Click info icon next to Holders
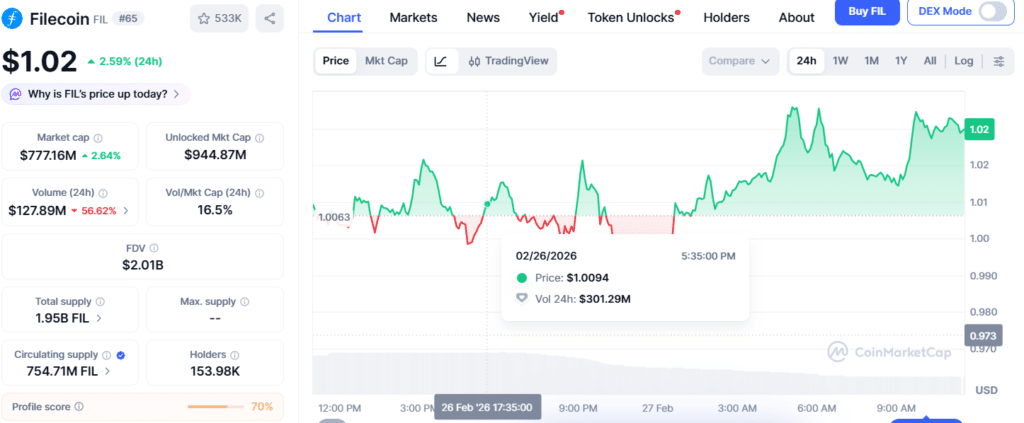The width and height of the screenshot is (1024, 423). [234, 355]
